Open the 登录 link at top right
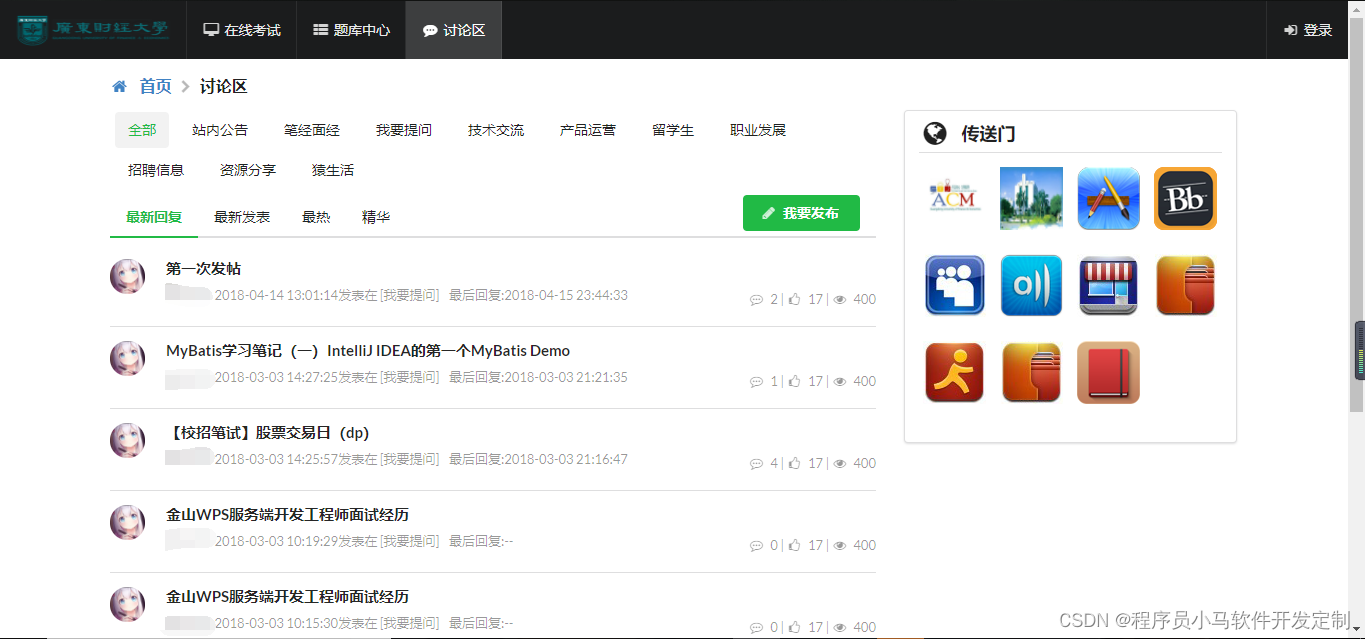 click(x=1309, y=29)
